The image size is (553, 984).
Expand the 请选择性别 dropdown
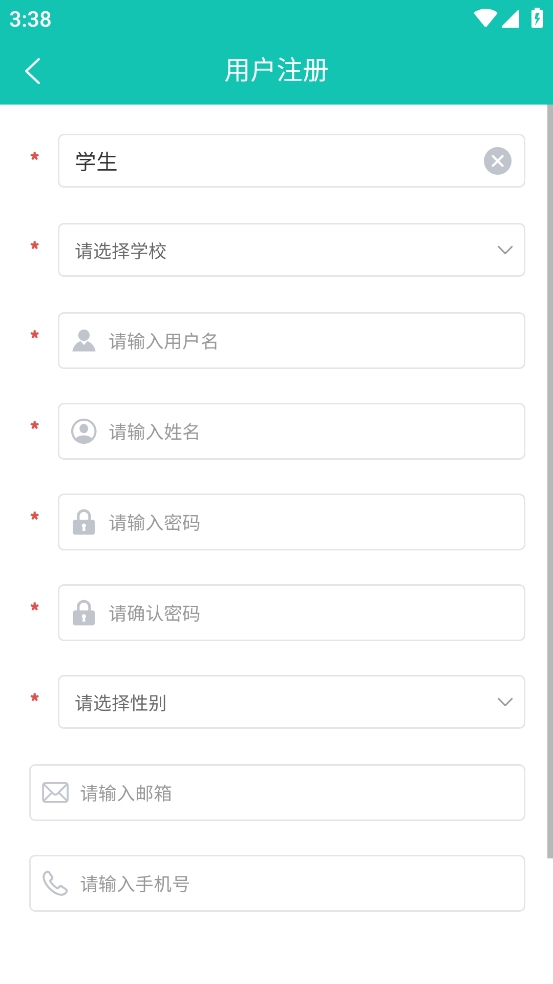pyautogui.click(x=291, y=702)
